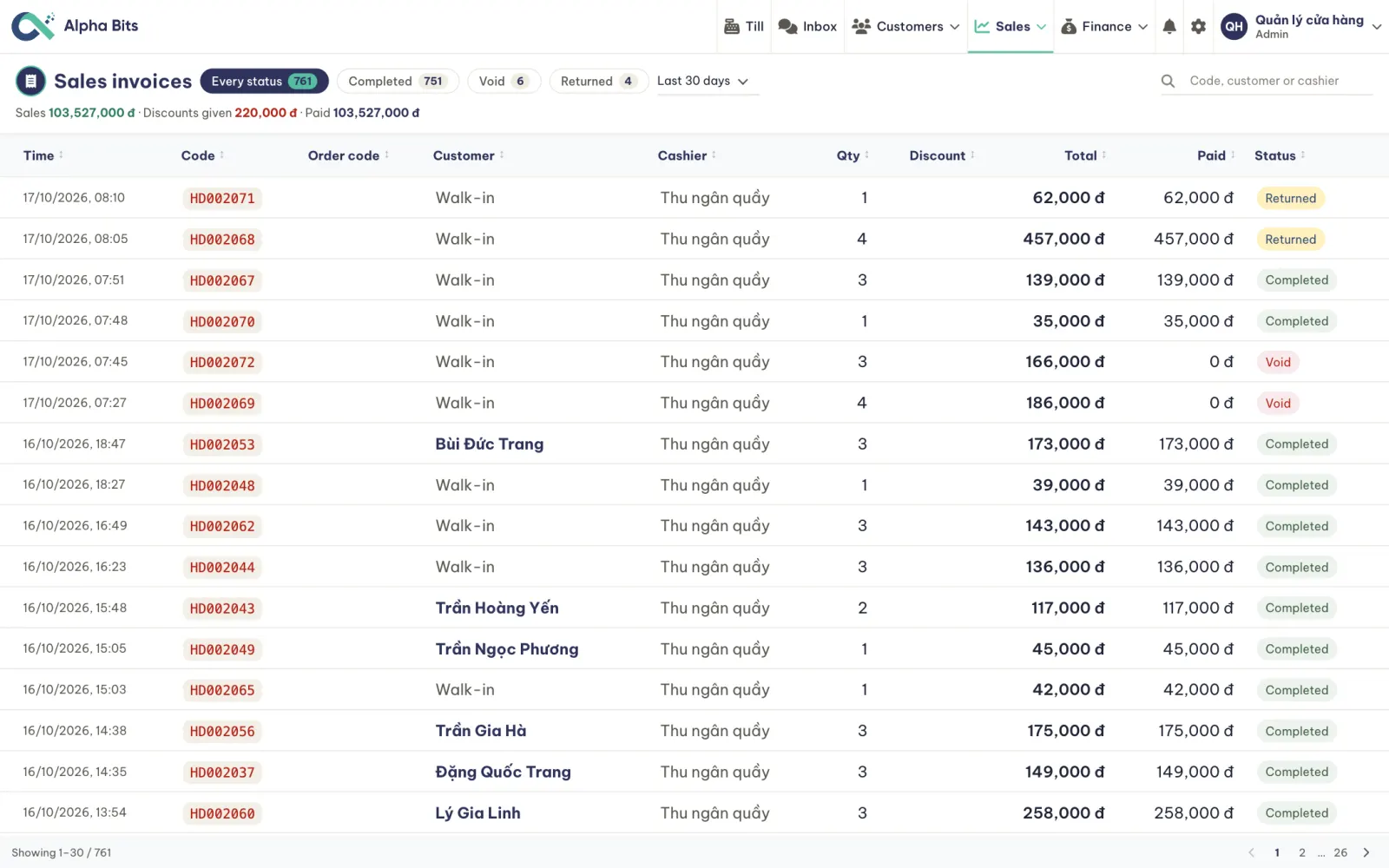Go to page 2
Viewport: 1389px width, 868px height.
tap(1301, 852)
